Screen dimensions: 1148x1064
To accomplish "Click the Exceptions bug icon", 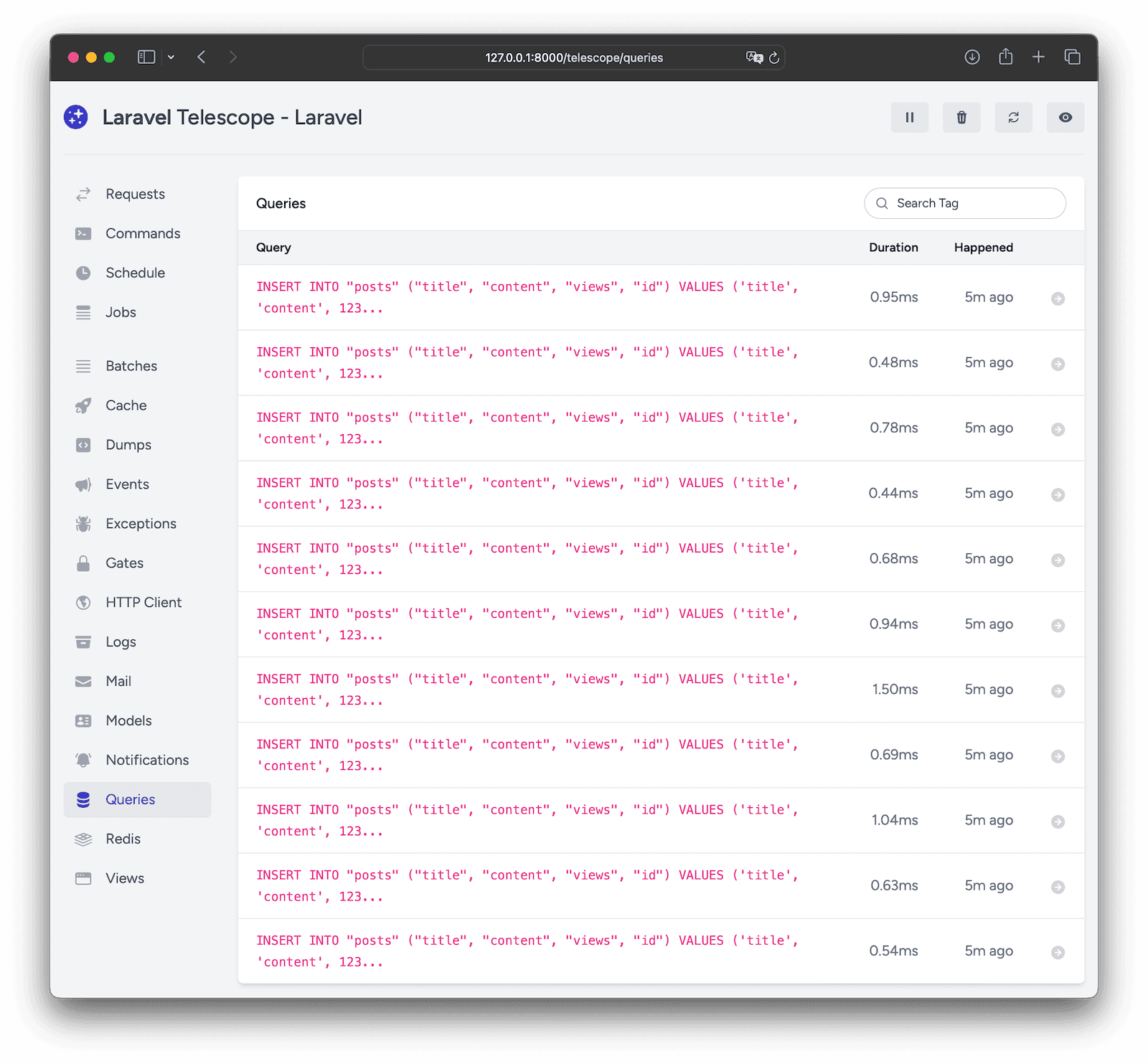I will pos(83,524).
